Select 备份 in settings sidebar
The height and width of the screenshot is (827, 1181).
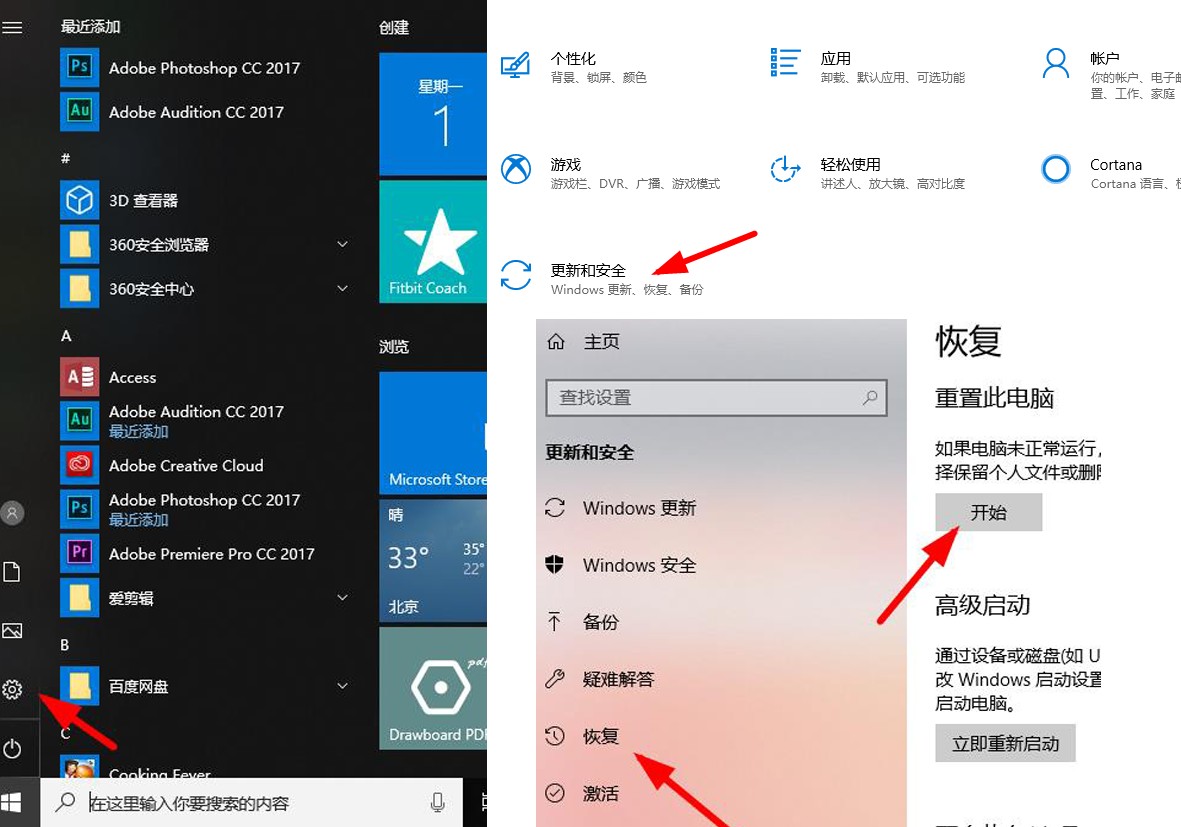click(x=581, y=622)
